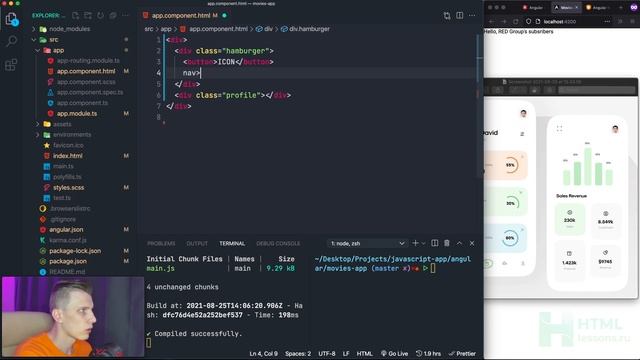This screenshot has height=360, width=640.
Task: Maximize the terminal panel with caret
Action: [x=459, y=243]
